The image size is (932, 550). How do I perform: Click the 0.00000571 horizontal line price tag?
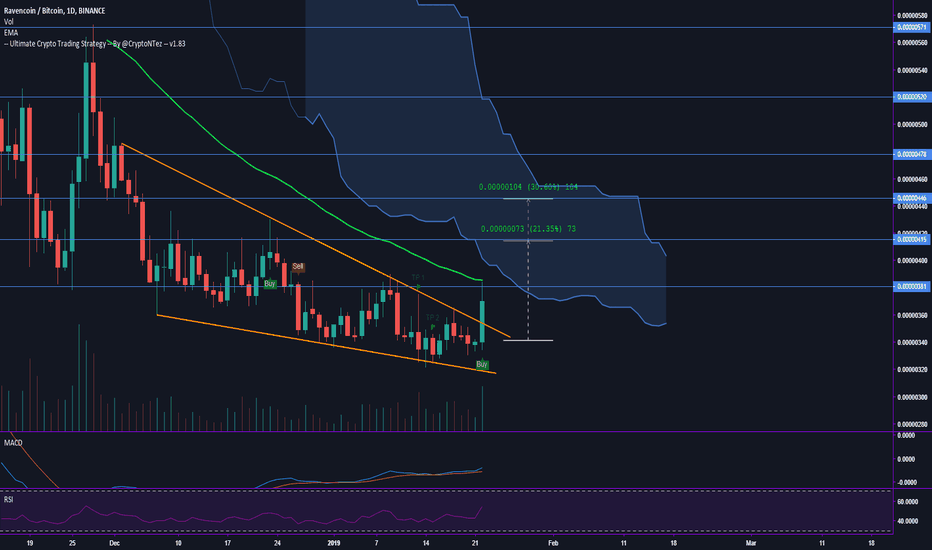(x=912, y=27)
